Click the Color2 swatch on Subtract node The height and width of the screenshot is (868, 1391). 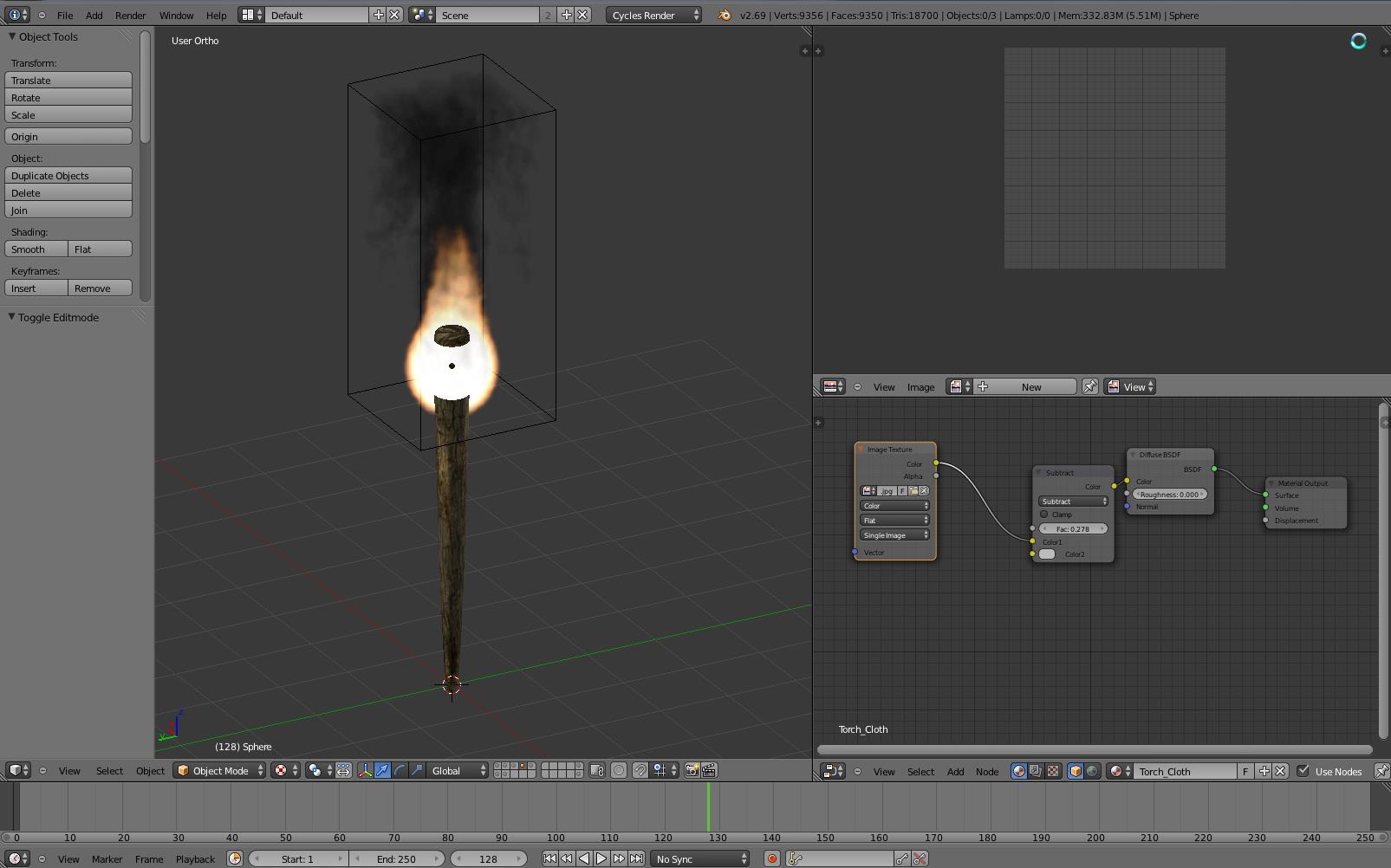pyautogui.click(x=1047, y=554)
